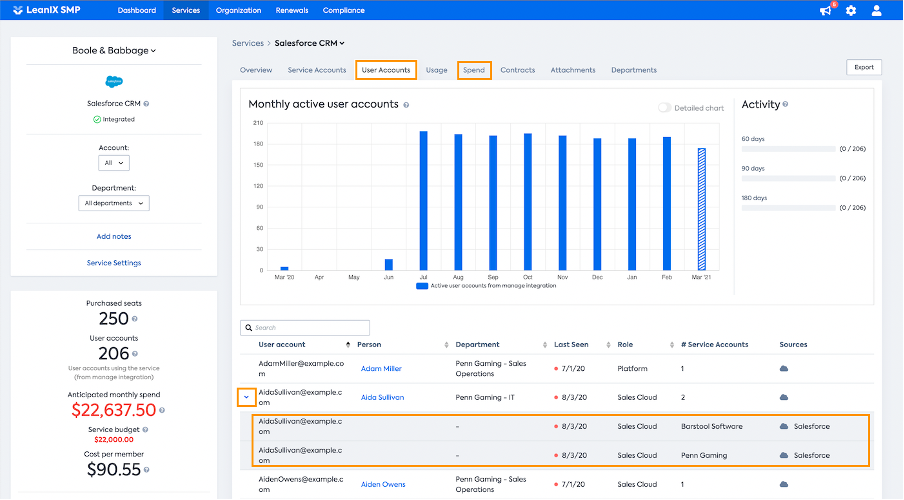Click the 180 days activity bar

788,208
